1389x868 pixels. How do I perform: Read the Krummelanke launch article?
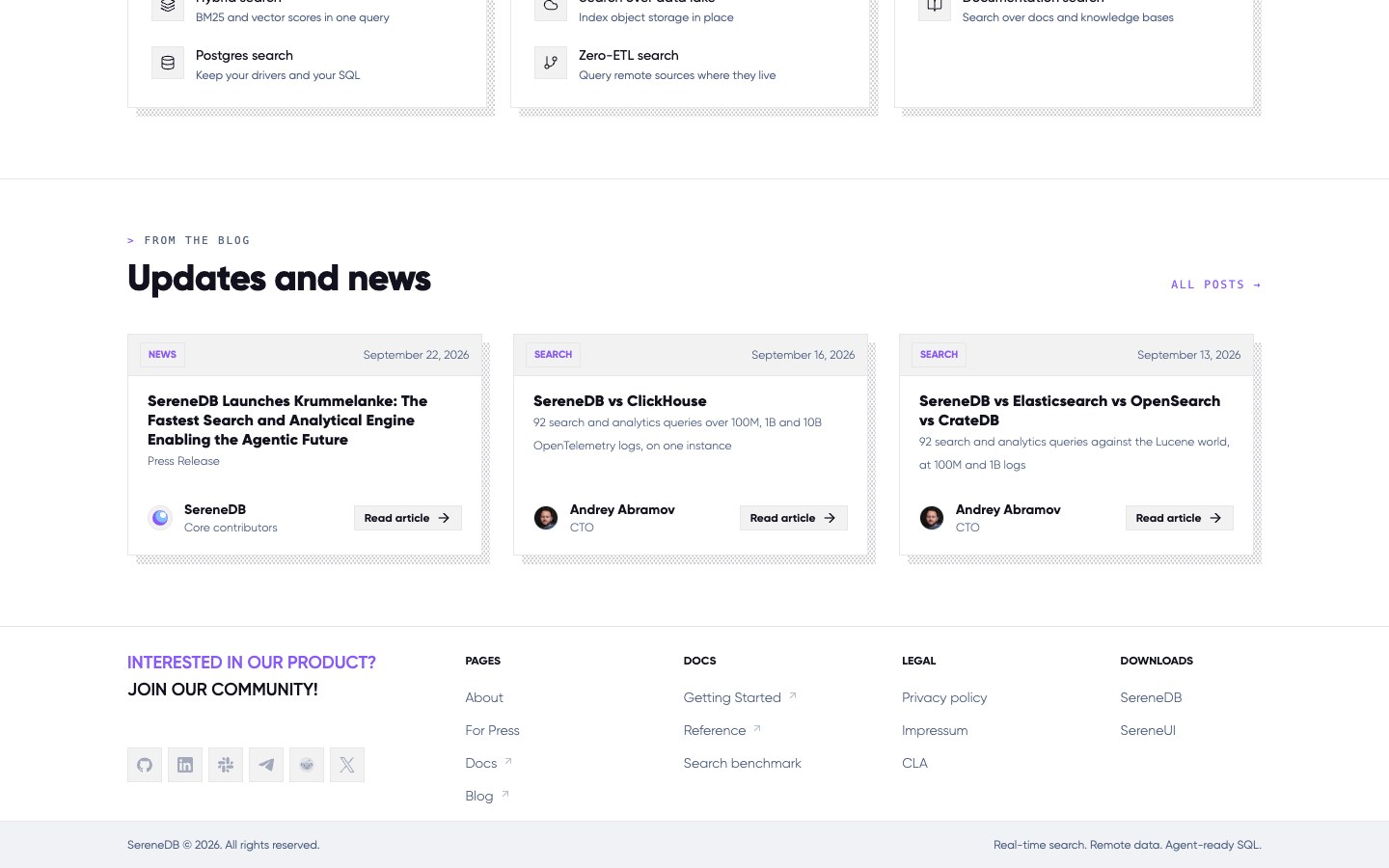click(x=408, y=518)
